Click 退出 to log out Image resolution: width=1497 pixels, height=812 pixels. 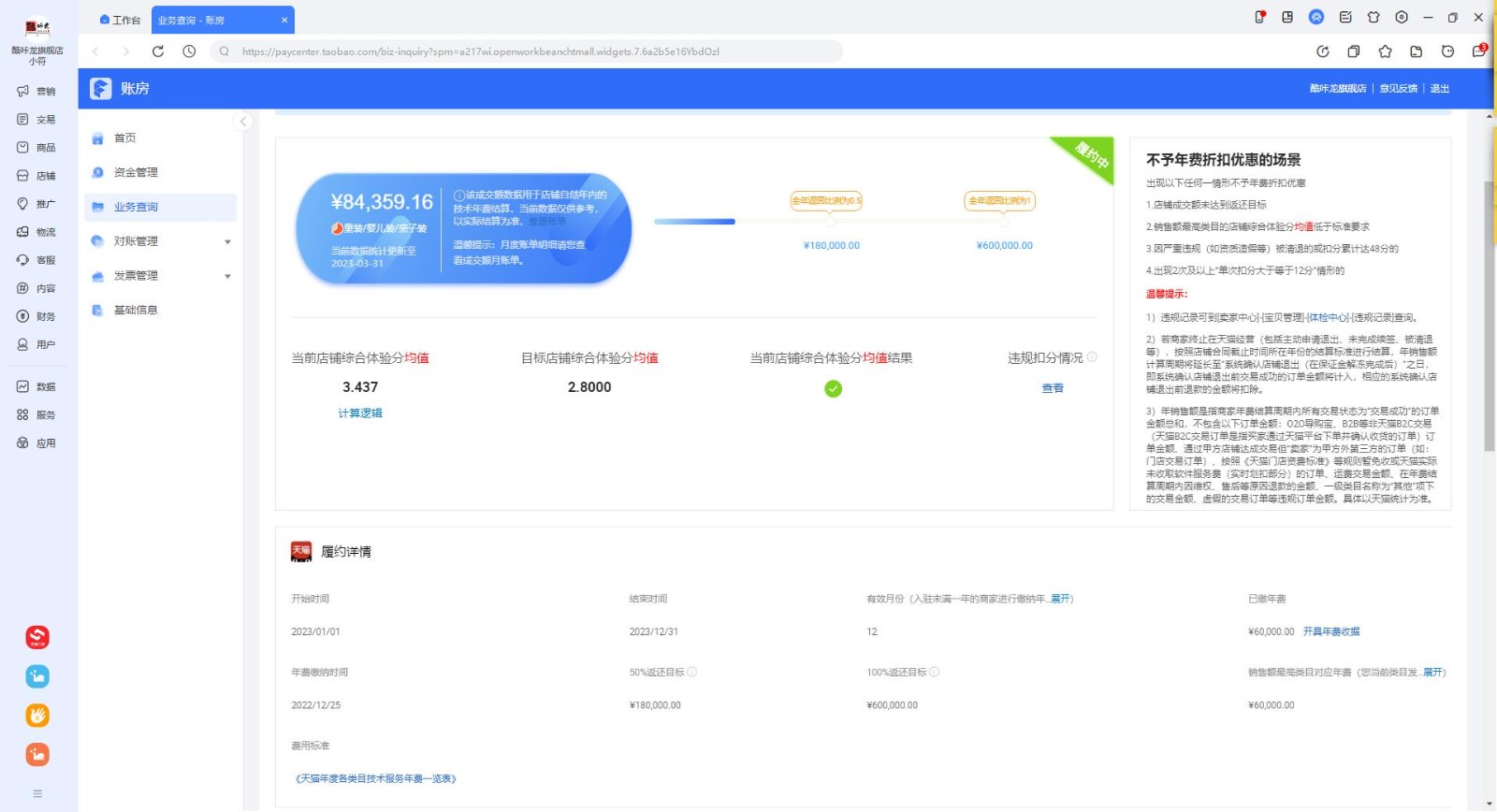1440,89
